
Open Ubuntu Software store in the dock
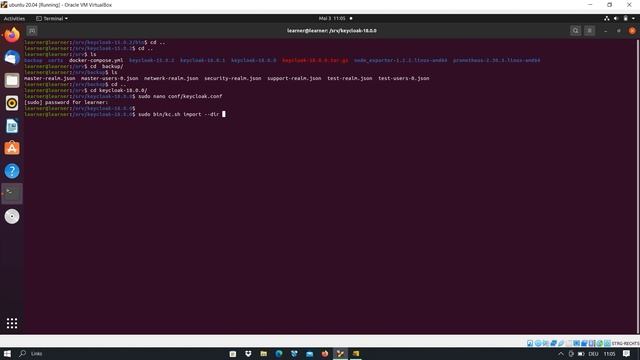pos(12,148)
